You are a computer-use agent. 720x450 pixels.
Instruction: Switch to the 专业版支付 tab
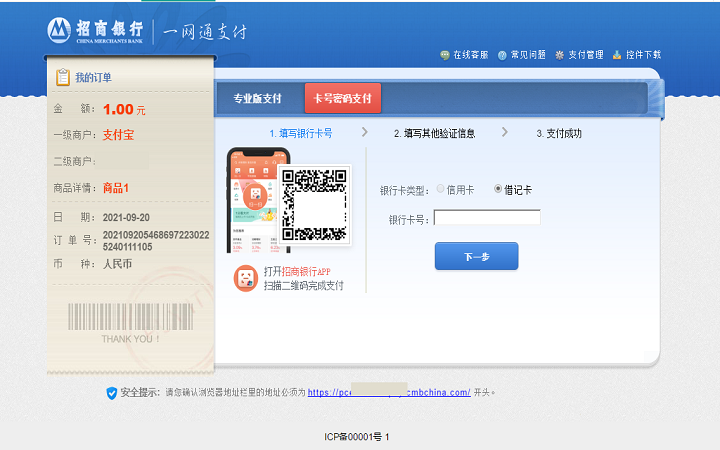pos(257,99)
